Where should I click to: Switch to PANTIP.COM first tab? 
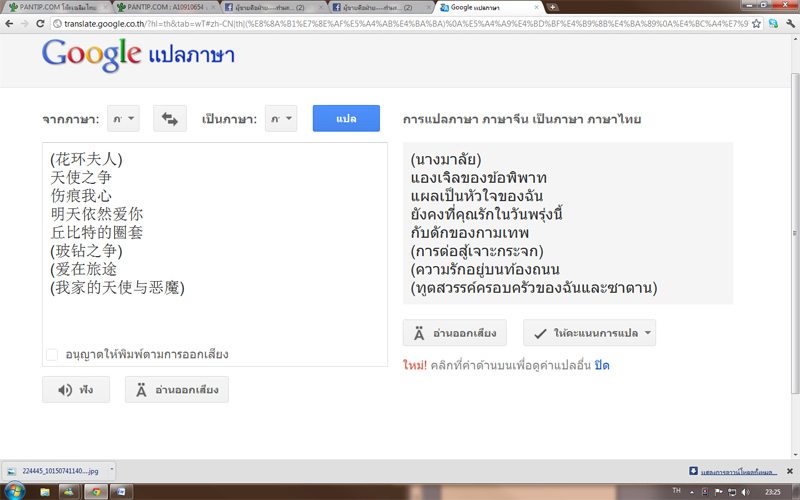click(x=57, y=7)
